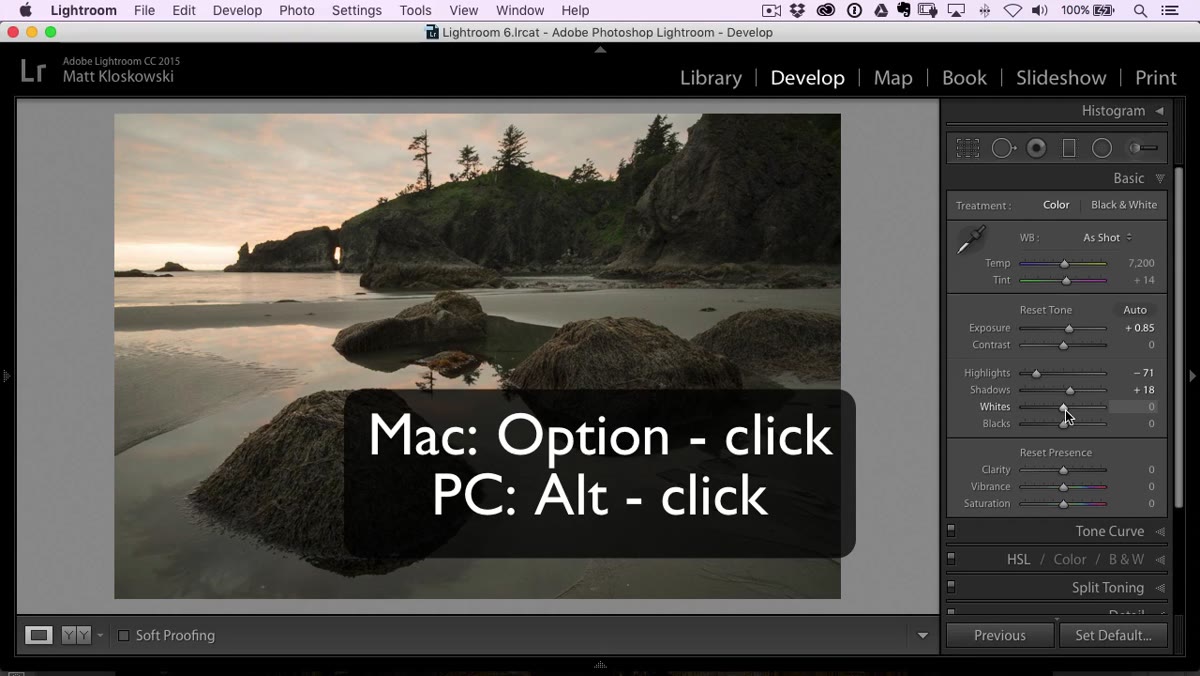
Task: Hide the right panel via edge arrow
Action: (1192, 376)
